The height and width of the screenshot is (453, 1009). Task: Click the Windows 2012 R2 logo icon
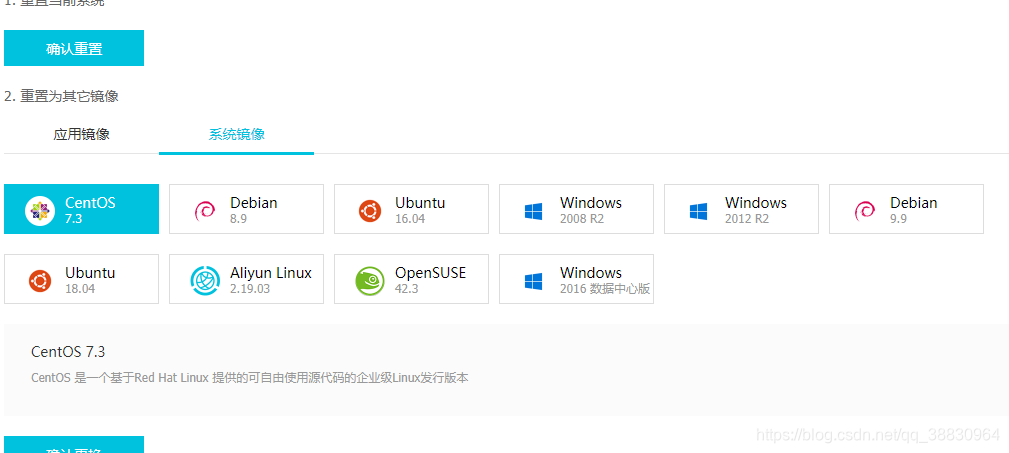coord(698,211)
